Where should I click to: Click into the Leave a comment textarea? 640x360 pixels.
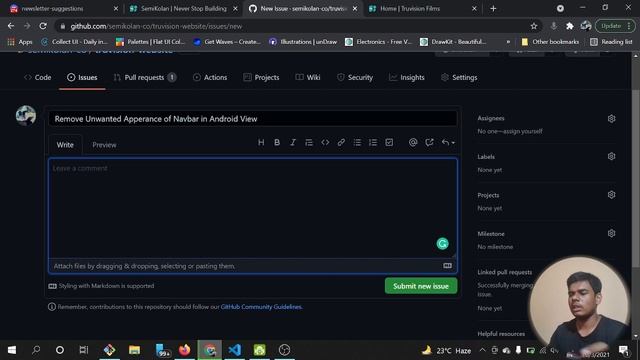click(253, 208)
